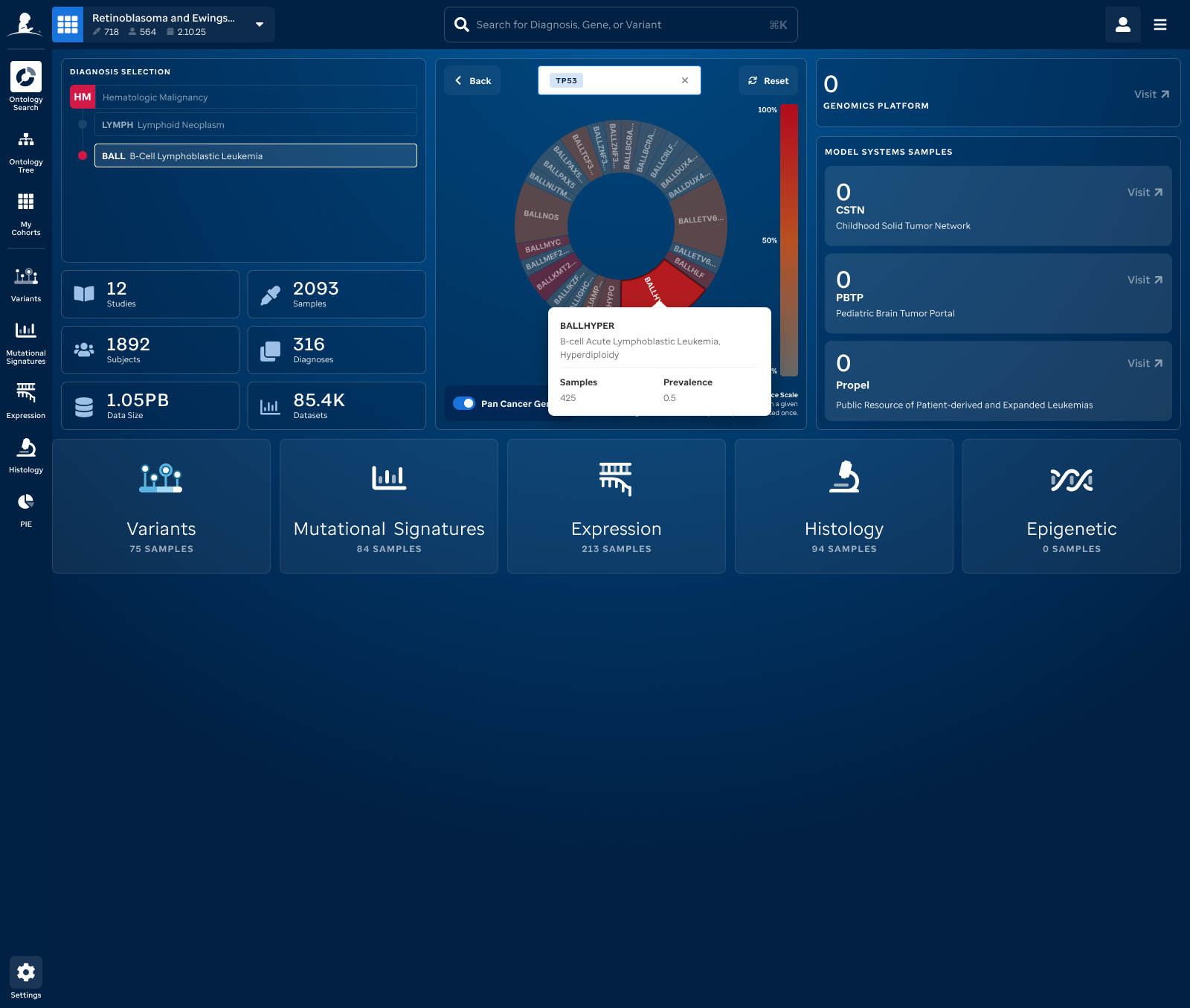Toggle the Pan Cancer Gene switch
The width and height of the screenshot is (1190, 1008).
click(x=464, y=403)
